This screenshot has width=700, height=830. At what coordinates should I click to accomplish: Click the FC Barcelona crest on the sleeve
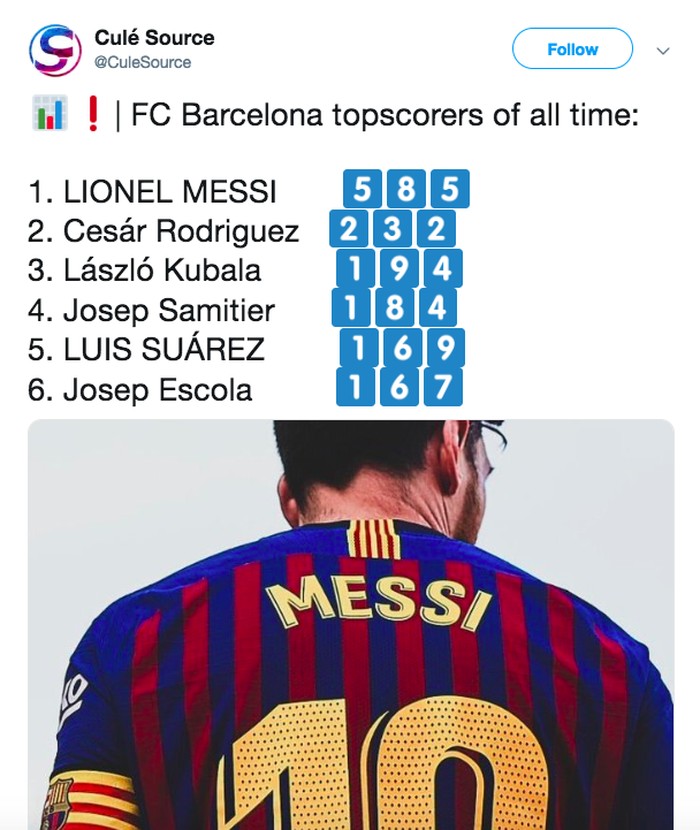[56, 803]
